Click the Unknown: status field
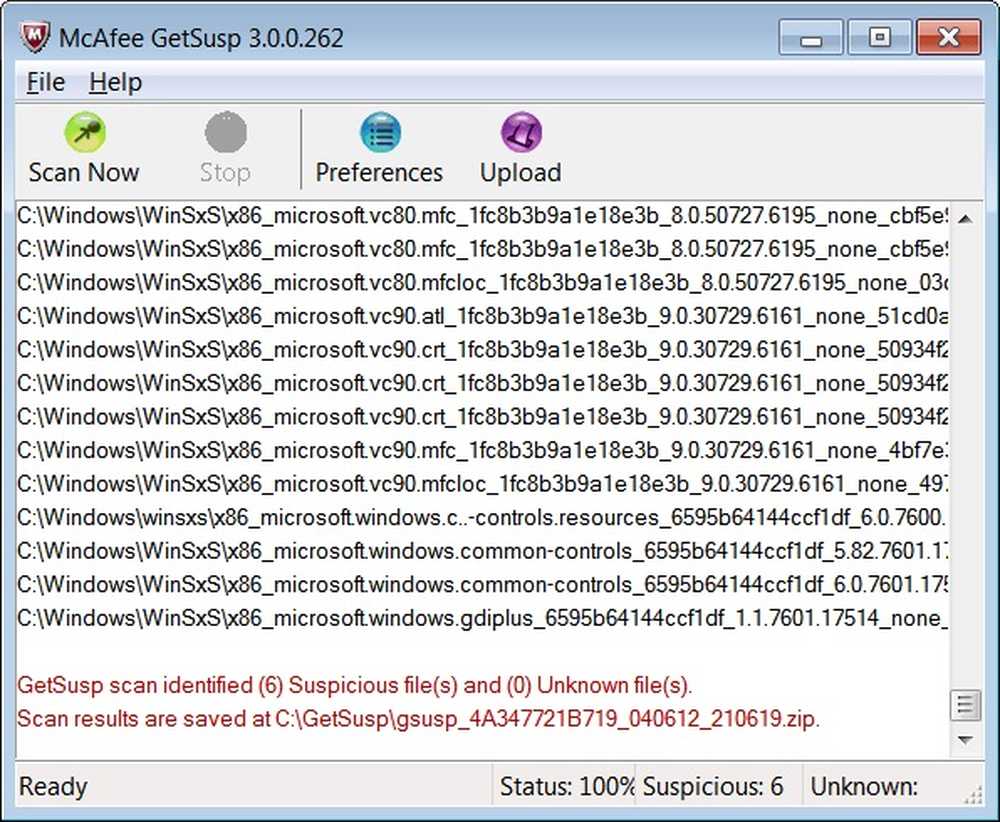Viewport: 1000px width, 822px height. [x=864, y=787]
